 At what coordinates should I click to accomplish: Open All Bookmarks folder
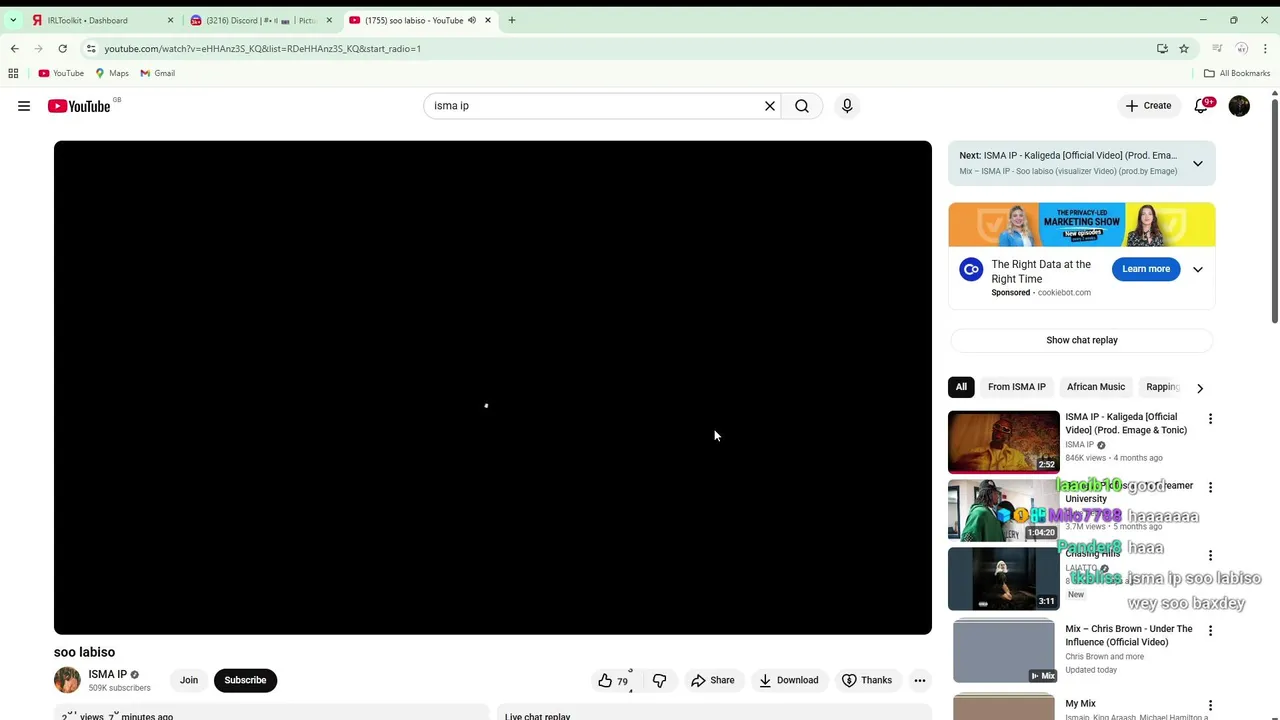1237,73
